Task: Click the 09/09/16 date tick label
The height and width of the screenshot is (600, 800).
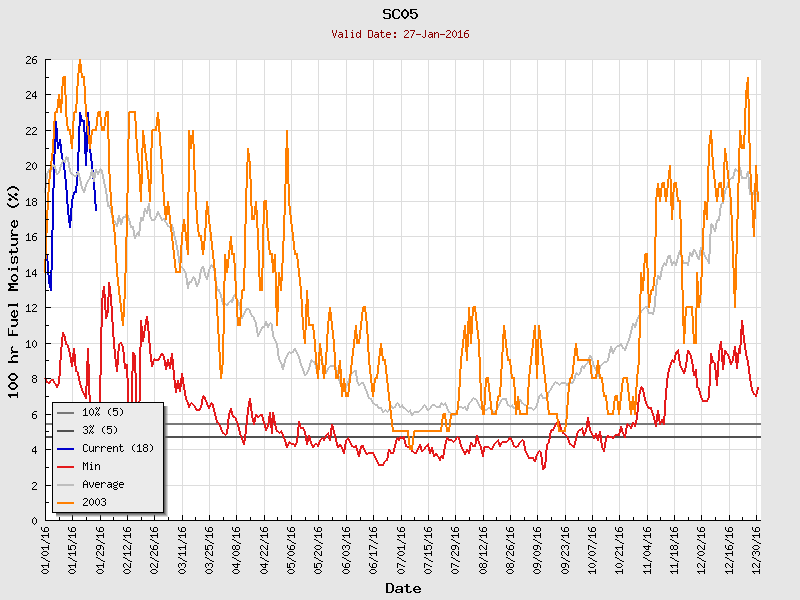Action: pyautogui.click(x=538, y=546)
